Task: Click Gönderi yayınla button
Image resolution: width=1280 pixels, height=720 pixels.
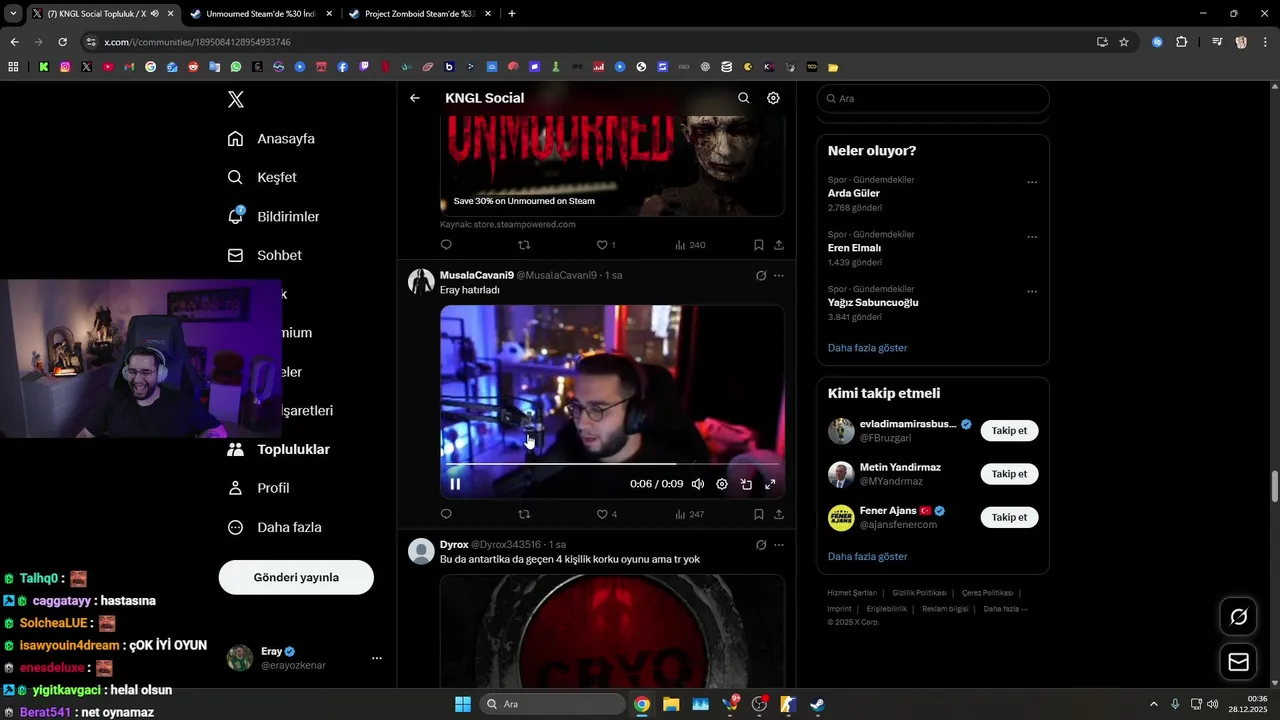Action: click(296, 577)
